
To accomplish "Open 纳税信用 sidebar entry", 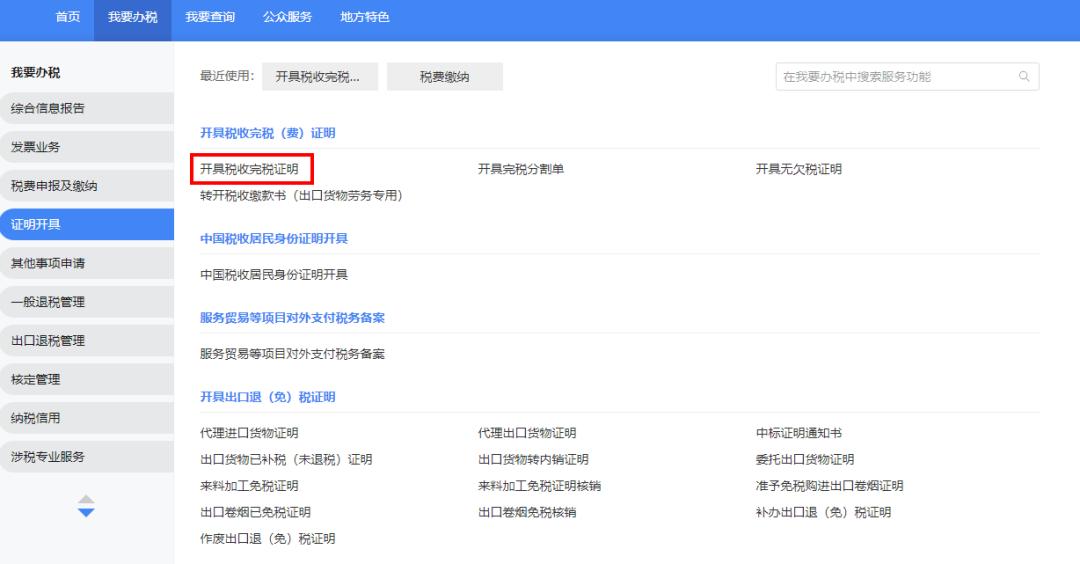I will pyautogui.click(x=36, y=418).
